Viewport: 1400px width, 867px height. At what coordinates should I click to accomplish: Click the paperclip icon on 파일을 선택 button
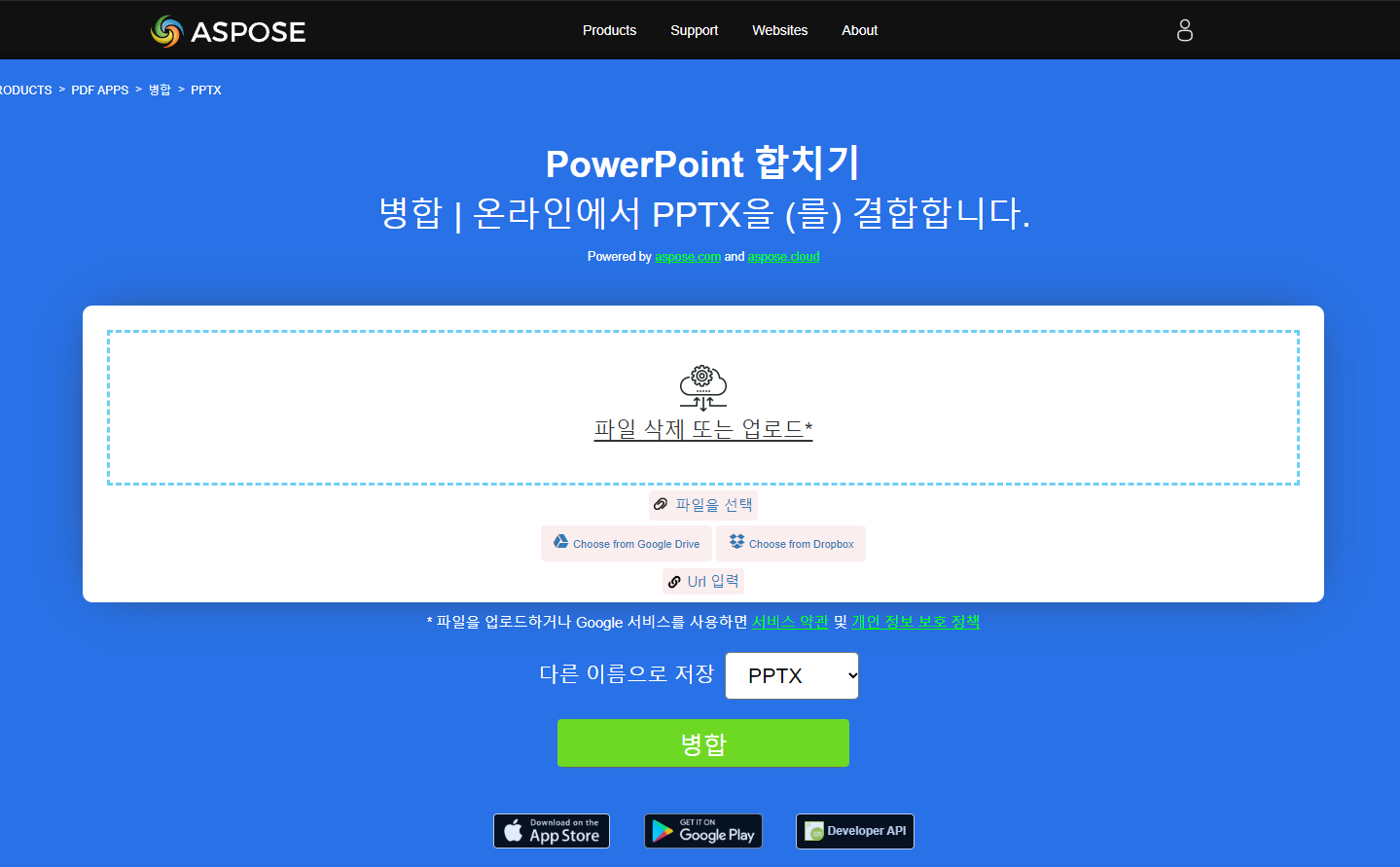click(x=660, y=504)
